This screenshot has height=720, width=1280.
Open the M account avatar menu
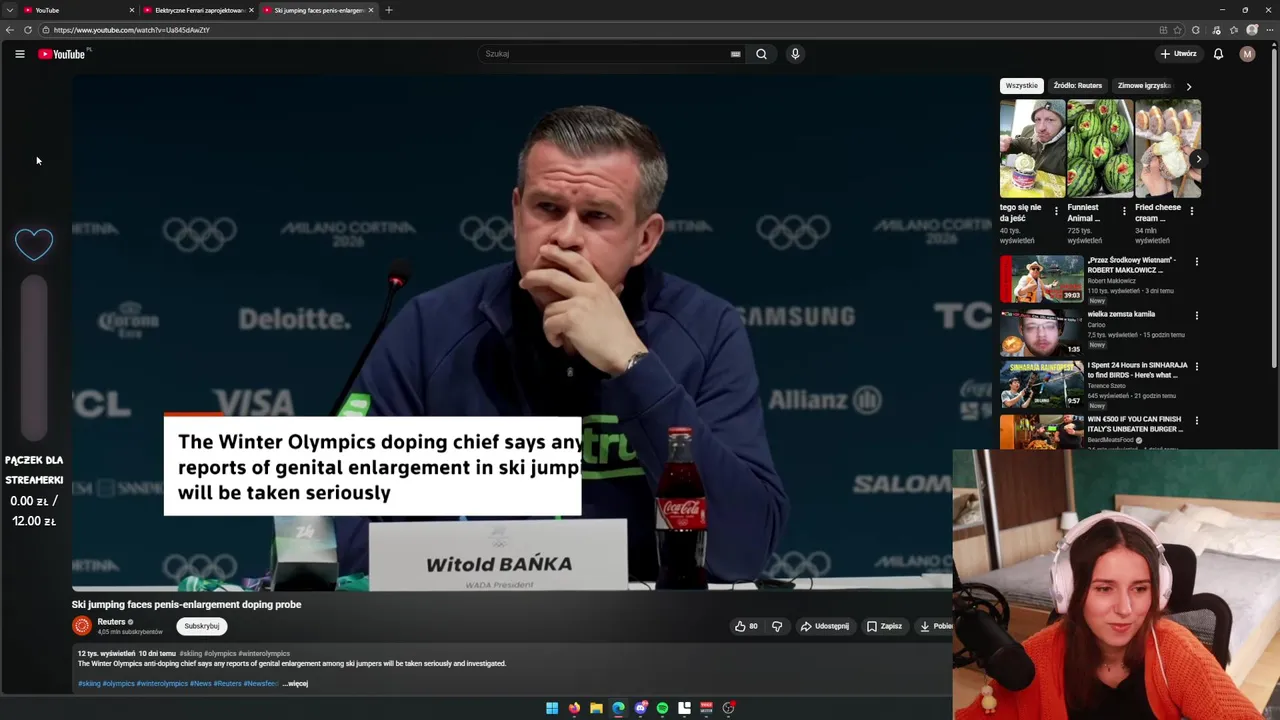click(1247, 54)
